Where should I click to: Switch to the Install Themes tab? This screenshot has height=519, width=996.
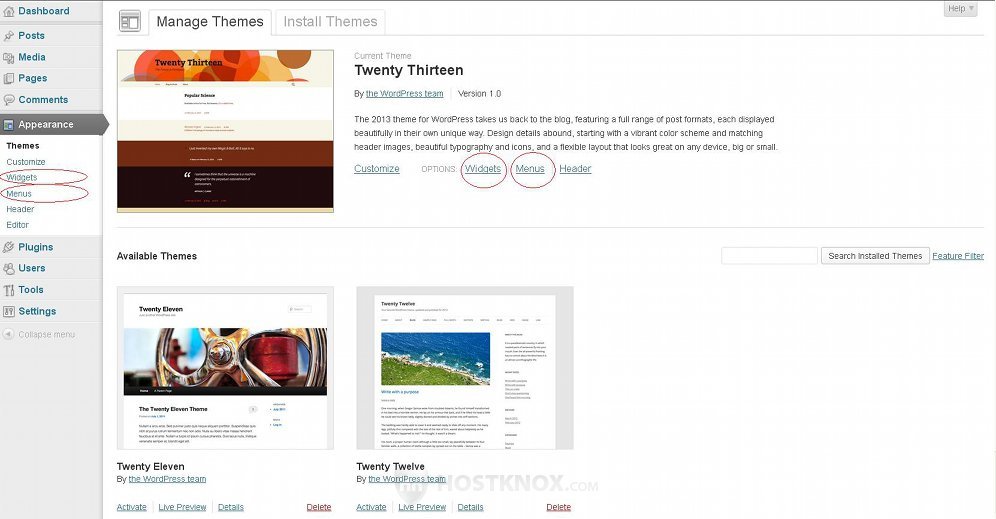click(x=330, y=22)
